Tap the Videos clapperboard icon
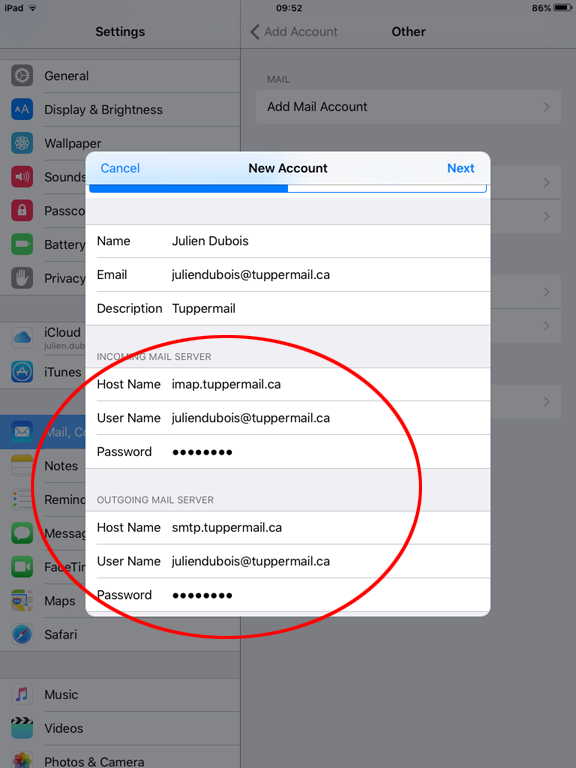Viewport: 576px width, 768px height. (x=22, y=728)
